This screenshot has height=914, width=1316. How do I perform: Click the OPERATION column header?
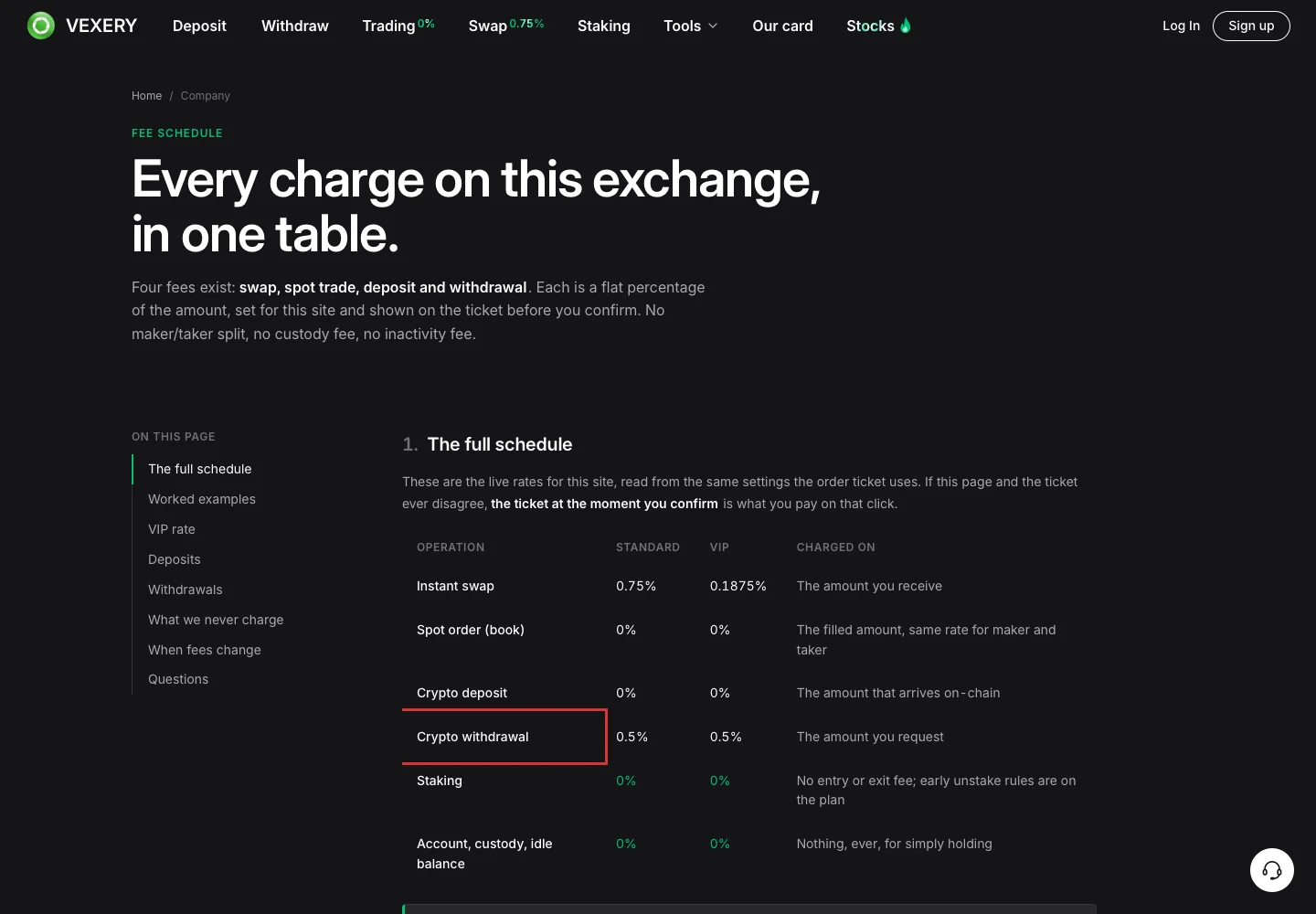click(x=451, y=547)
